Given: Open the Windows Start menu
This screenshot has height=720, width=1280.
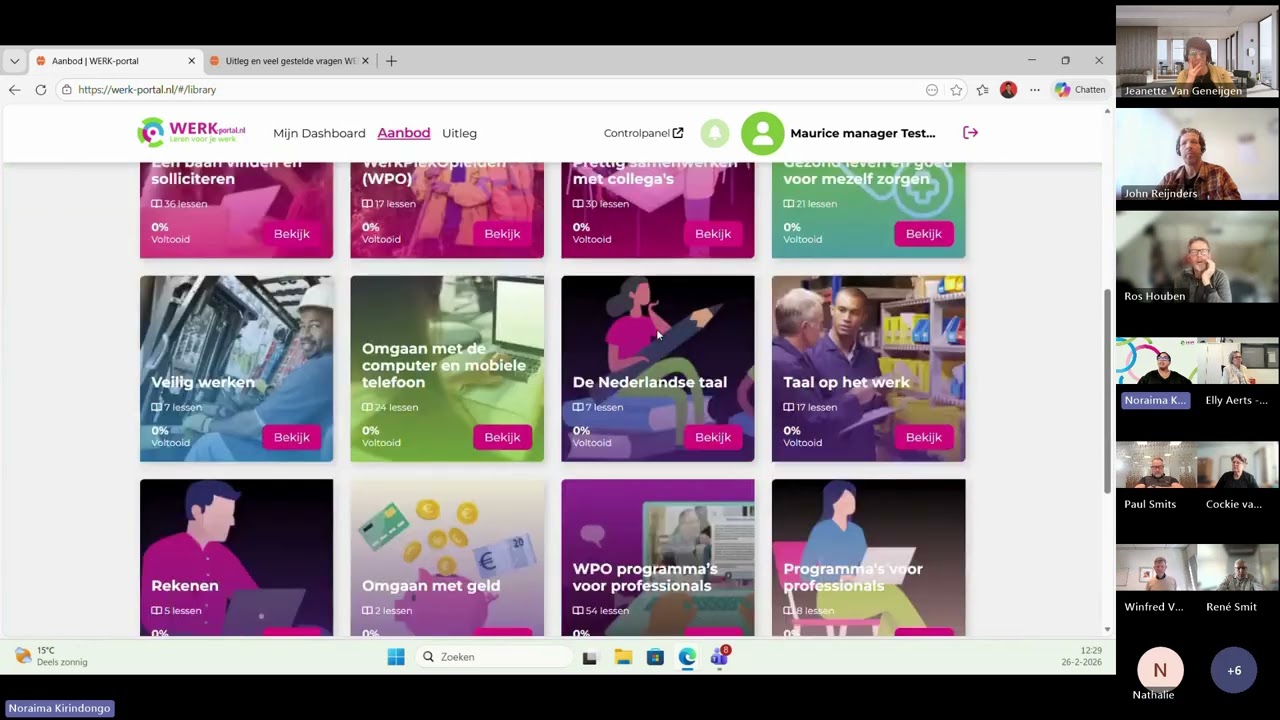Looking at the screenshot, I should (396, 657).
